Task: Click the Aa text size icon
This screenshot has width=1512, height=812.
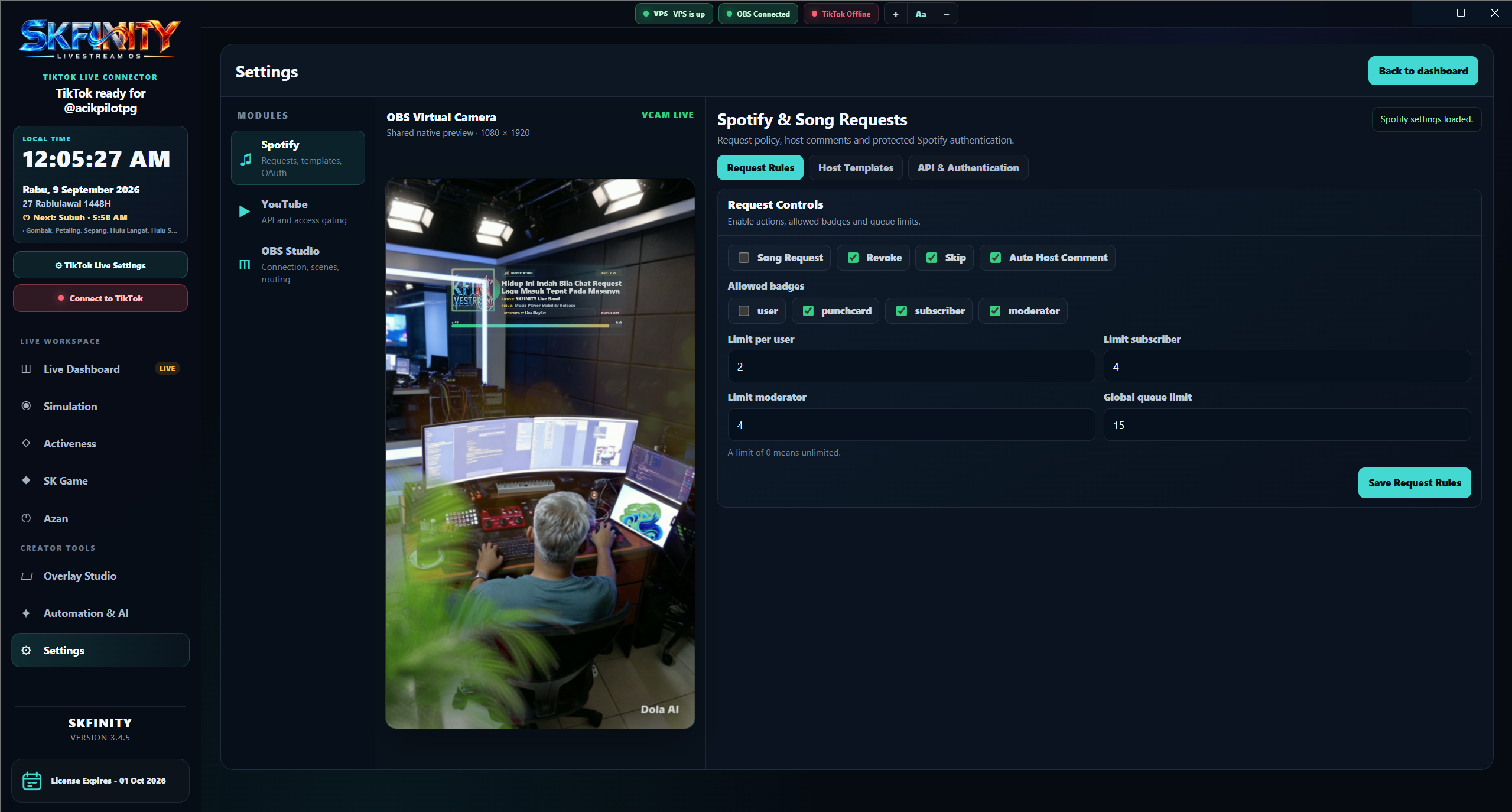Action: pos(921,14)
